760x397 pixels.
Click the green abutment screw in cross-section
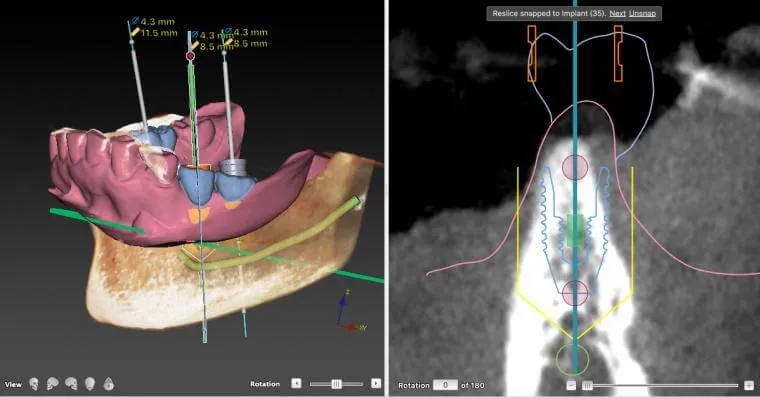(x=575, y=230)
